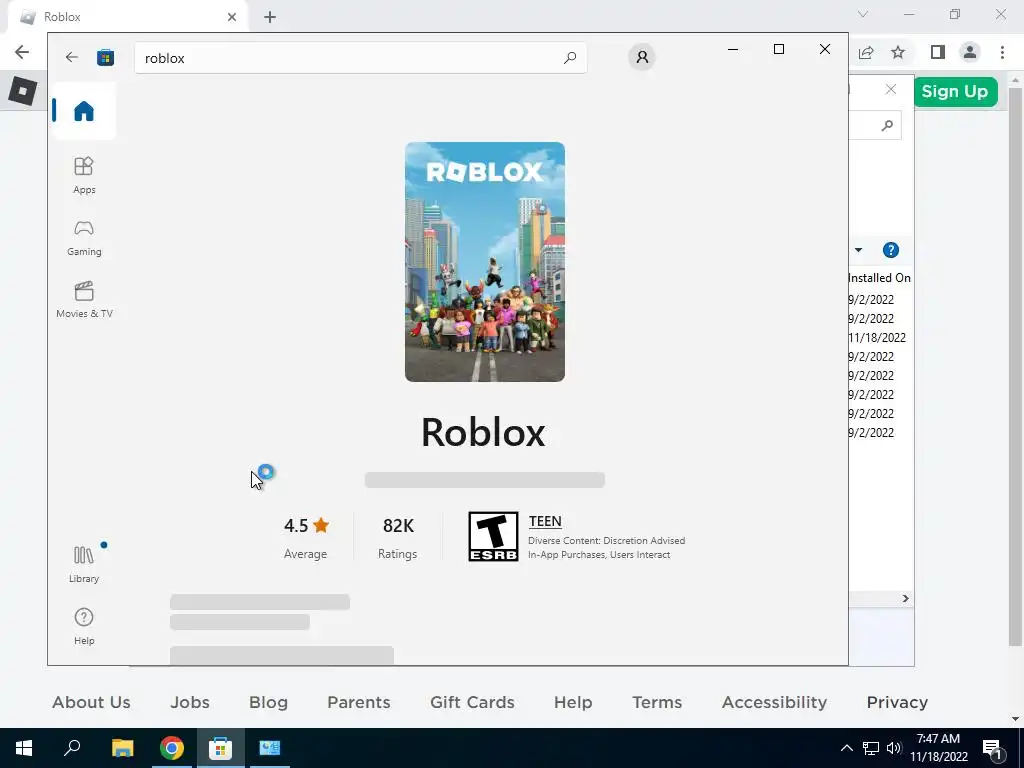
Task: Click volume icon in system tray
Action: coord(894,748)
